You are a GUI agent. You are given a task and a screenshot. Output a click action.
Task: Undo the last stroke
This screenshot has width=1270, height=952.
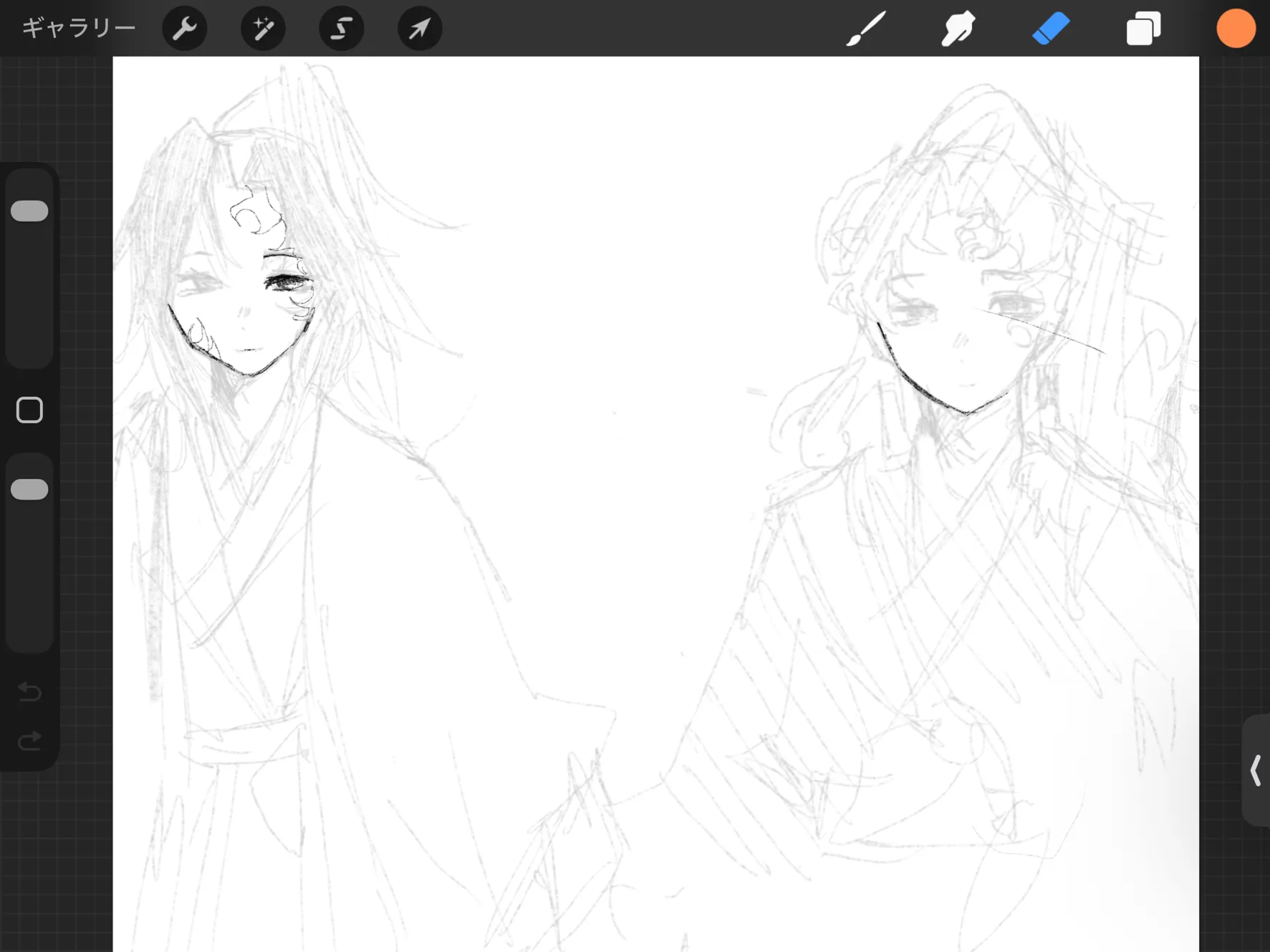point(29,691)
